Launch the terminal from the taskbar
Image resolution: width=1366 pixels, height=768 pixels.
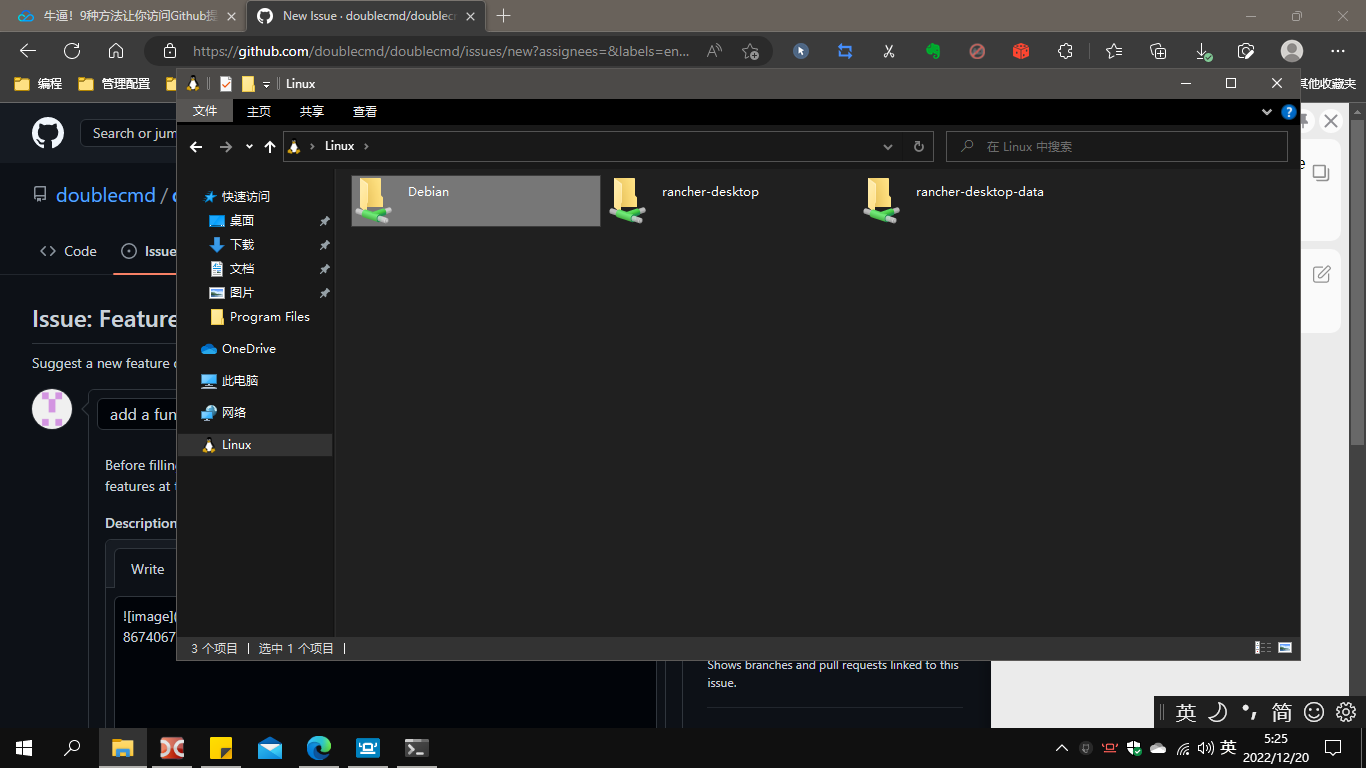[416, 748]
